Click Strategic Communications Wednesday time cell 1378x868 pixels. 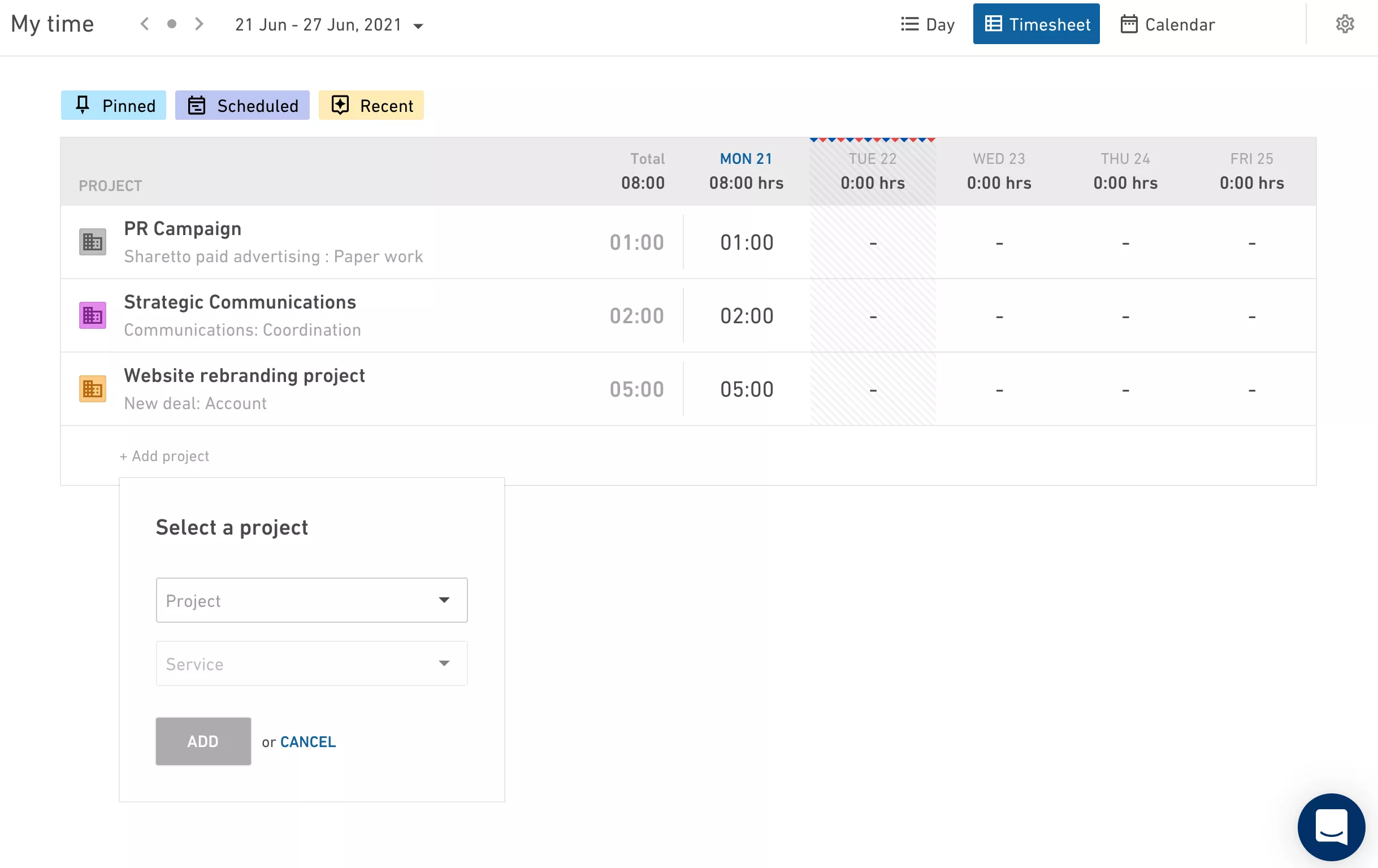[x=999, y=315]
